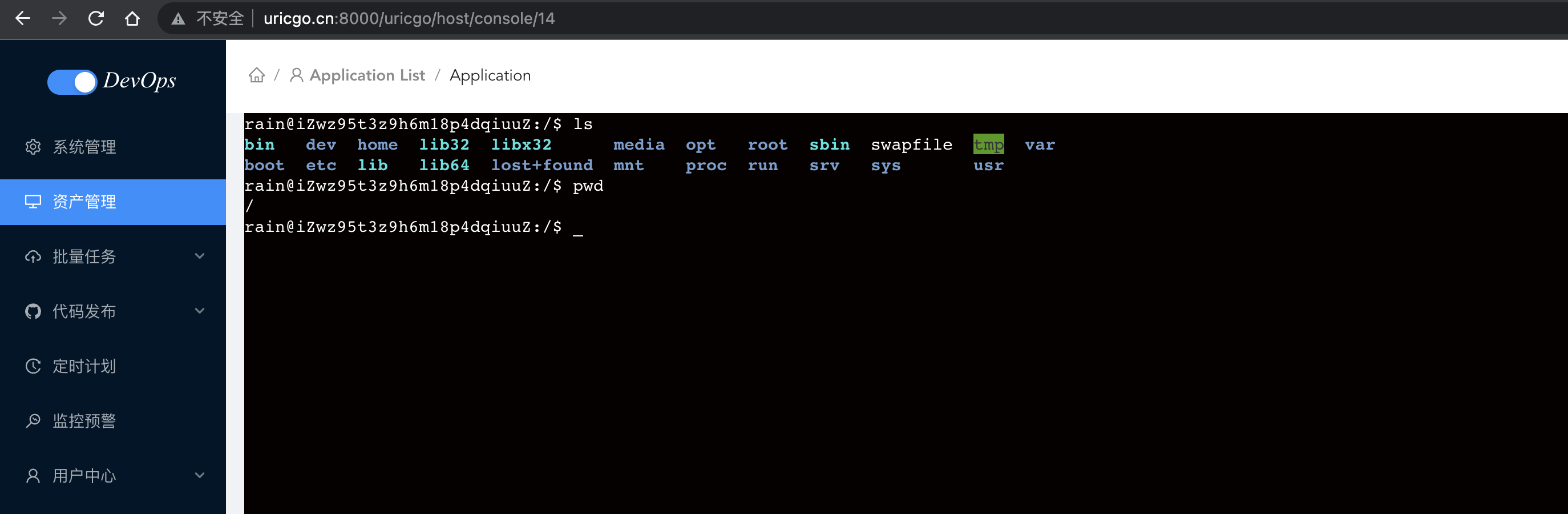
Task: Click the cloud upload icon beside 批量任务
Action: (x=33, y=256)
